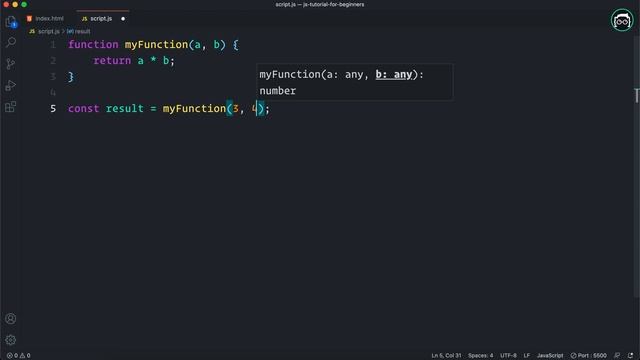Image resolution: width=640 pixels, height=360 pixels.
Task: Click the profile avatar logo at top right
Action: pos(622,20)
